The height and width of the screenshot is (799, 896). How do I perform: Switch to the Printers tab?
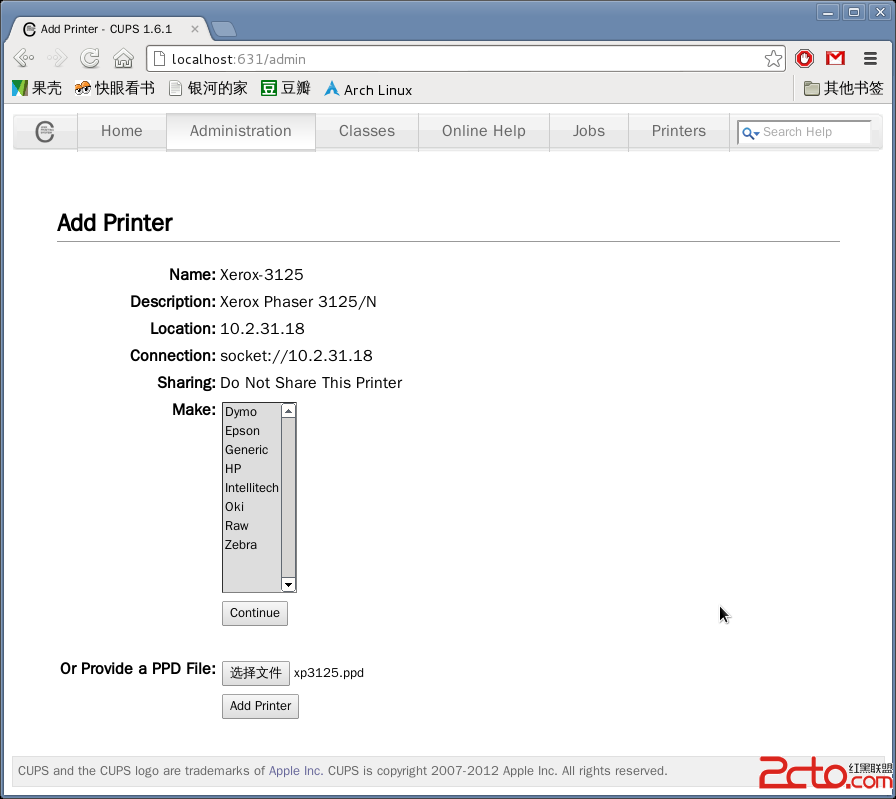coord(679,131)
